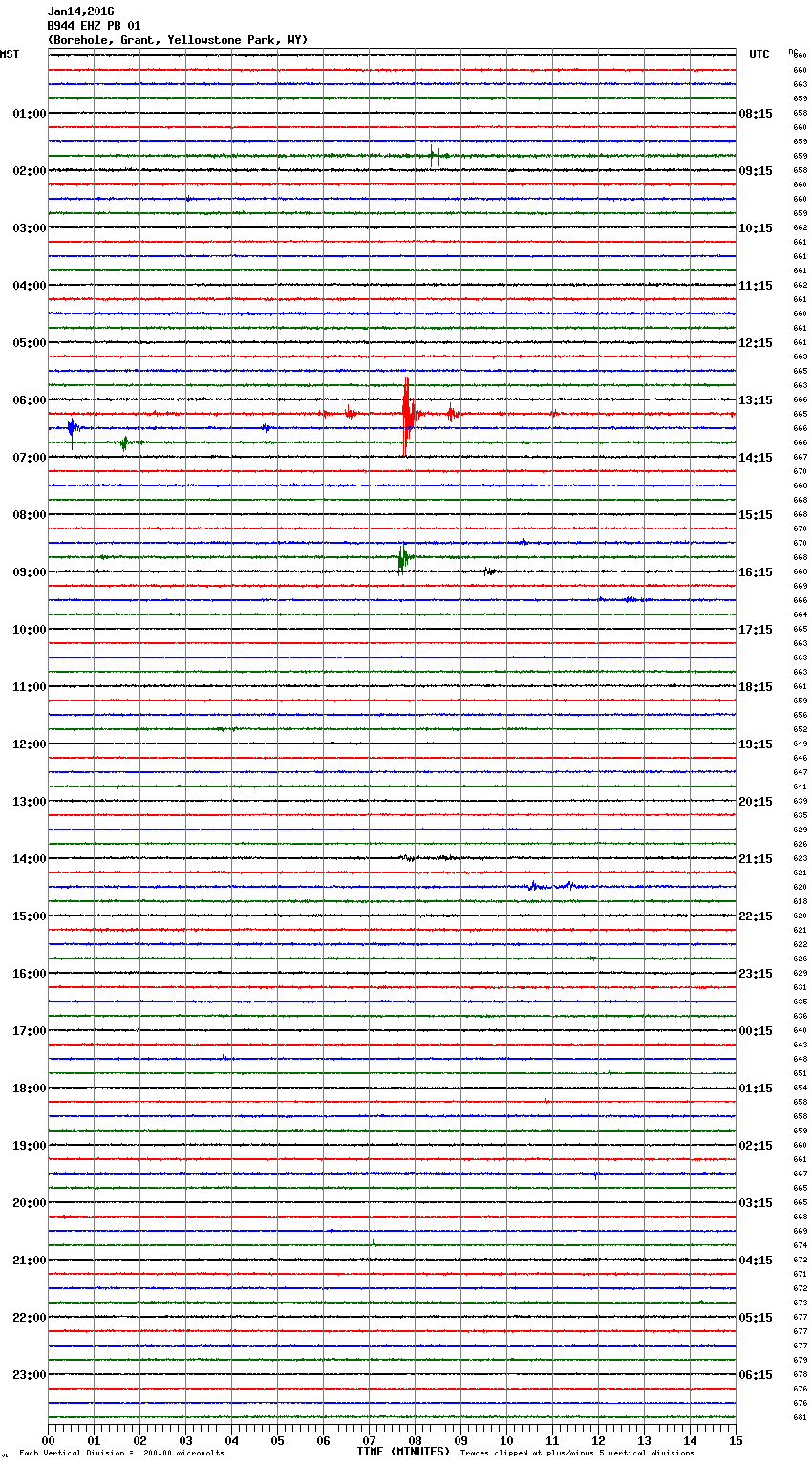Click minute 08 on the bottom axis
Screen dimensions: 812x1466
[415, 1440]
